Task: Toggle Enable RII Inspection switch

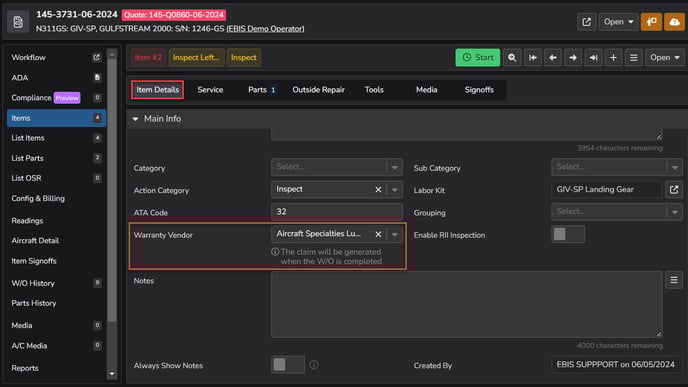Action: click(568, 234)
